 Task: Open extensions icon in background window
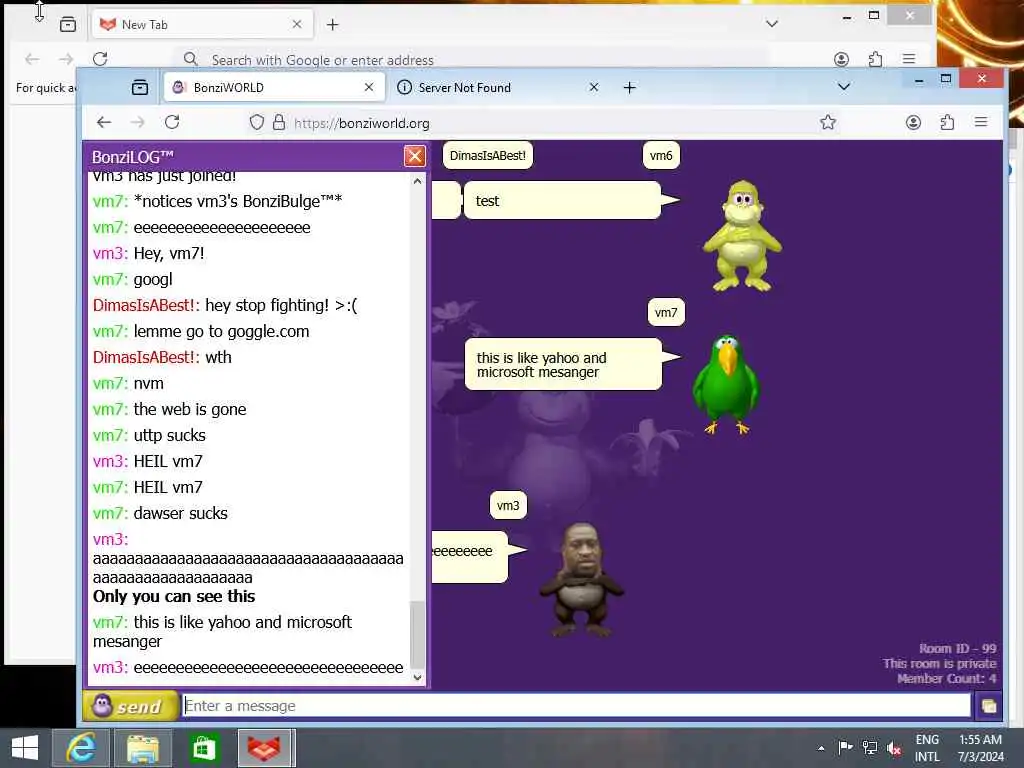(875, 59)
